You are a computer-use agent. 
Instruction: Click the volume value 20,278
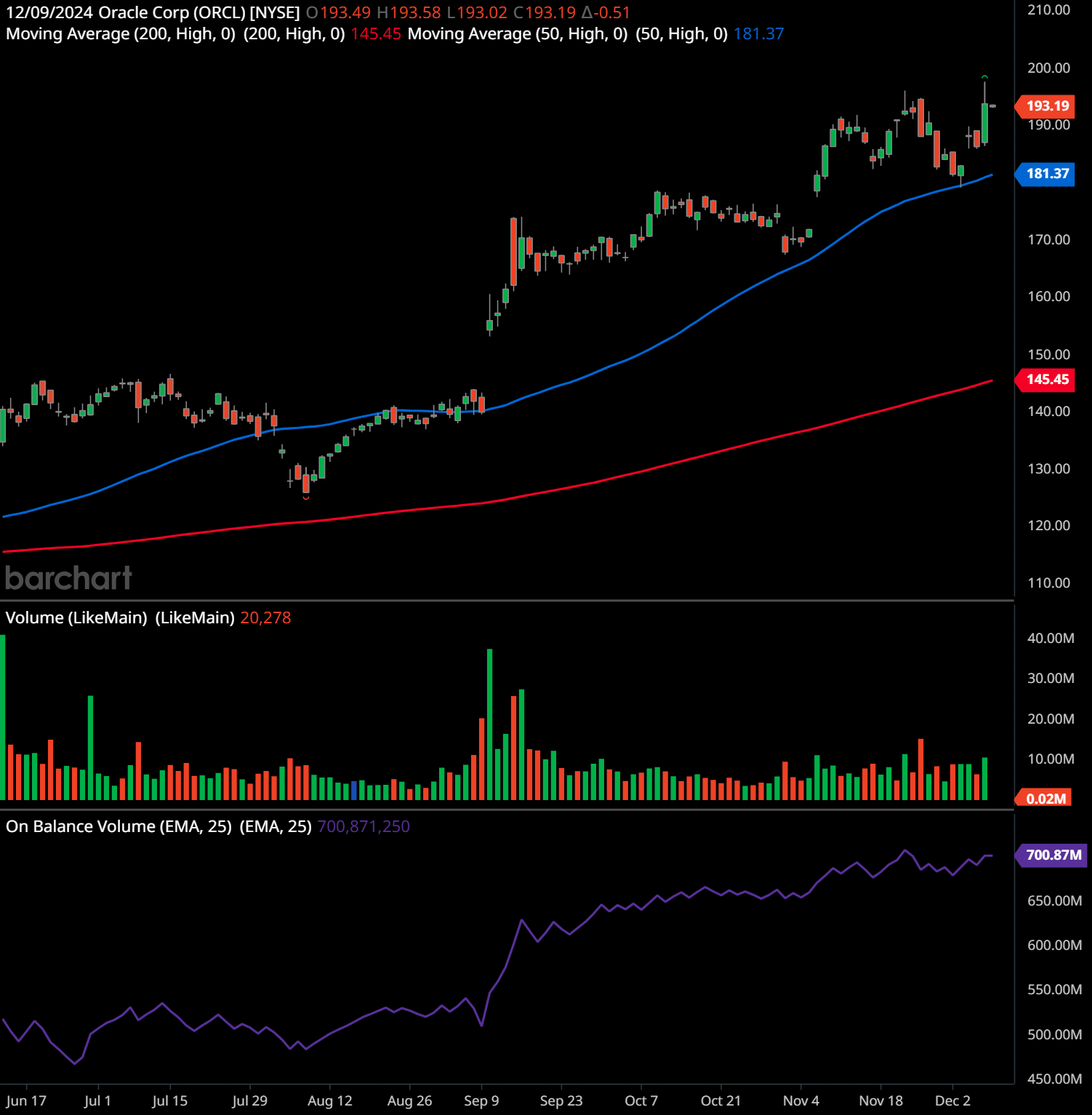coord(265,618)
